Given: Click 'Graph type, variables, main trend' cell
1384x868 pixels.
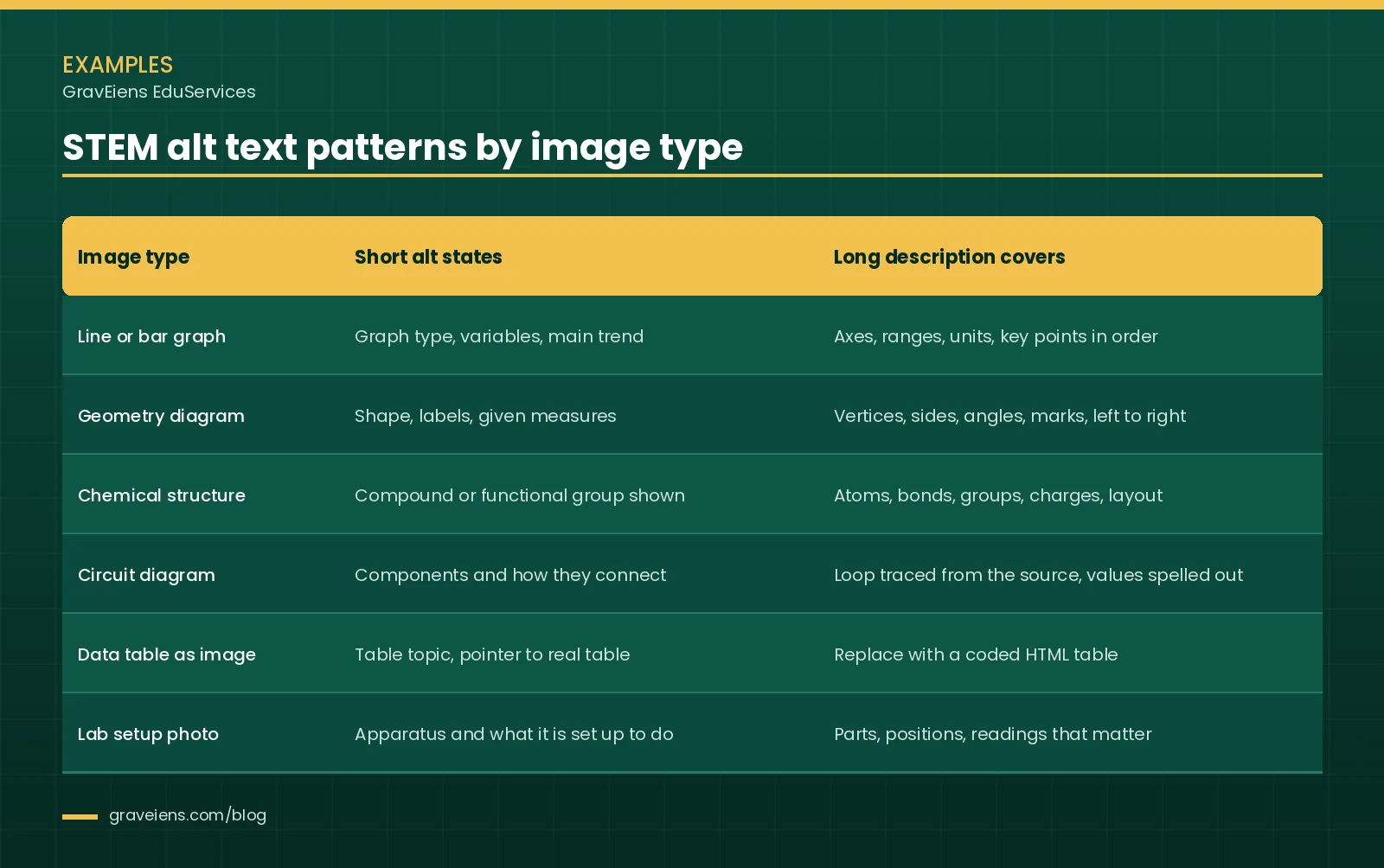Looking at the screenshot, I should pos(499,336).
